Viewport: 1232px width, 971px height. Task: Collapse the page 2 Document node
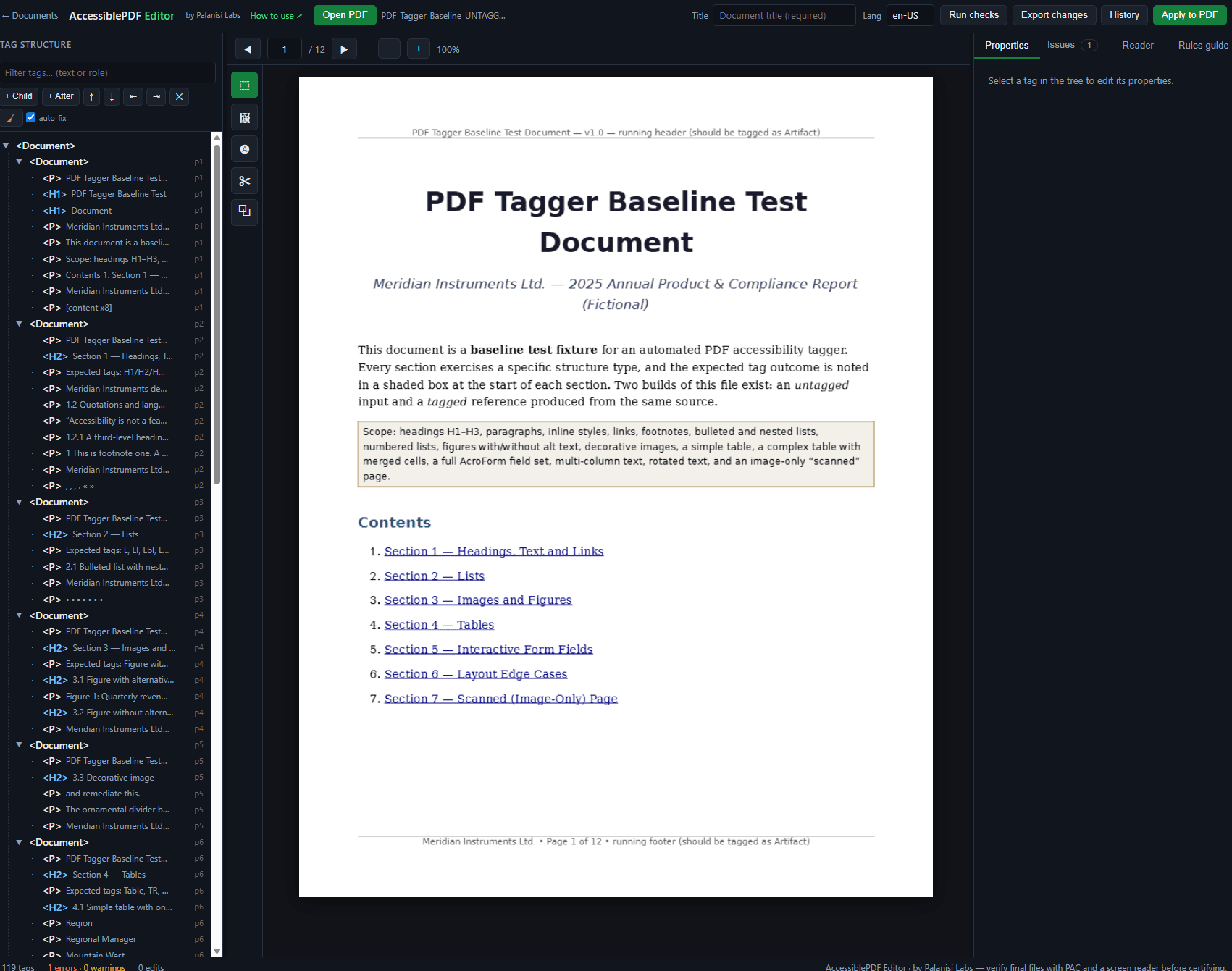pyautogui.click(x=19, y=324)
